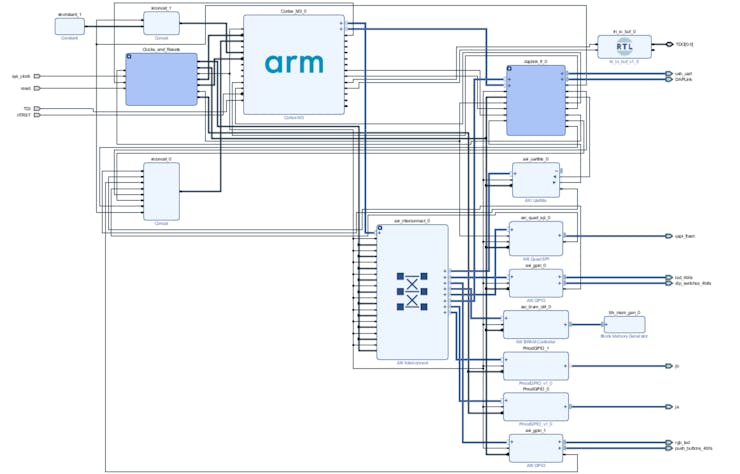Select the daplink_if_0 hierarchy block
The image size is (740, 474).
point(536,100)
